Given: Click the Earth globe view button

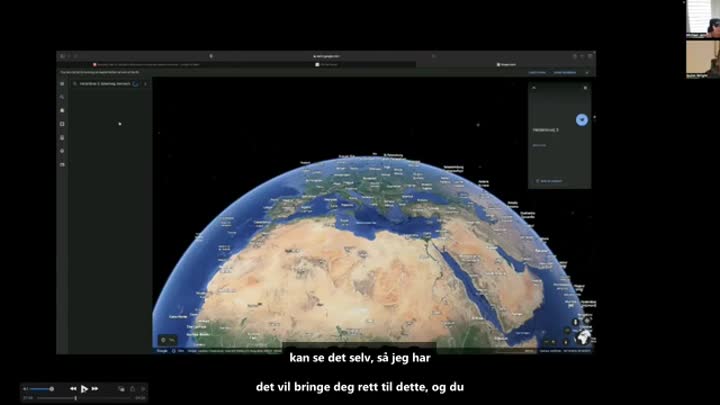Looking at the screenshot, I should tap(584, 338).
